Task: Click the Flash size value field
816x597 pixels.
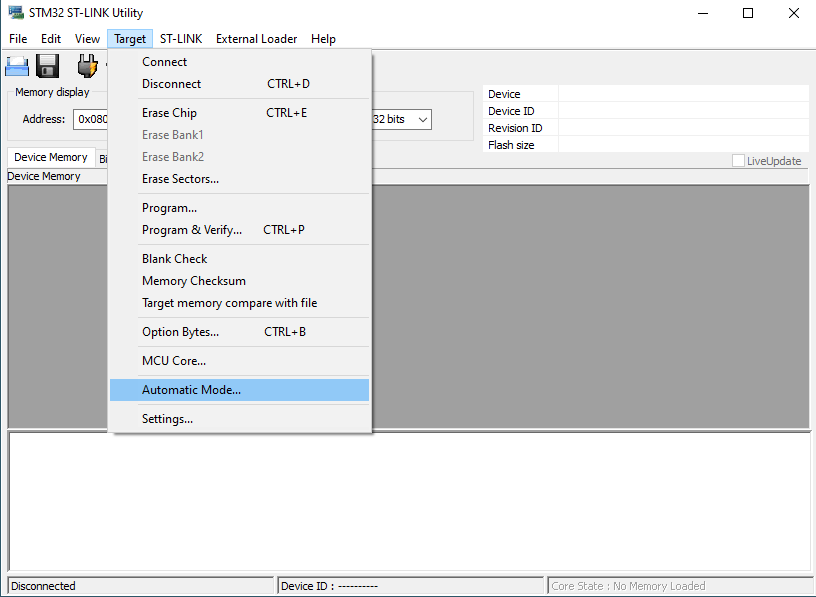Action: (683, 145)
